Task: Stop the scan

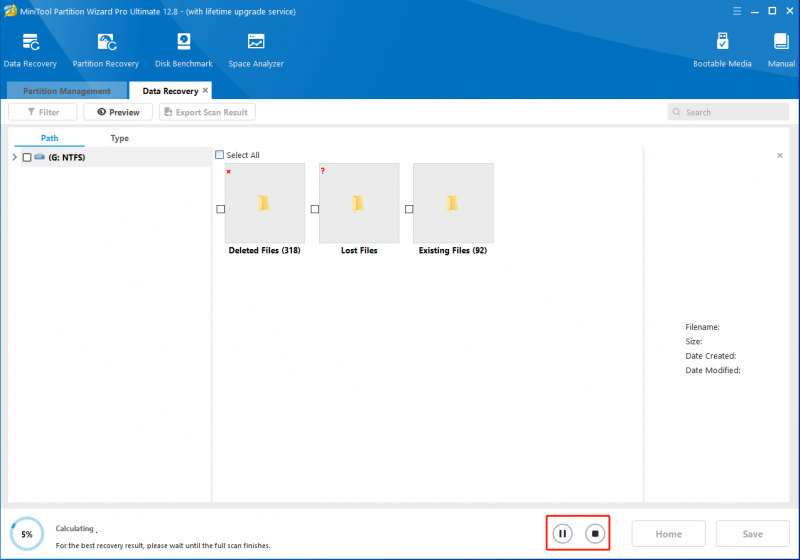Action: coord(595,533)
